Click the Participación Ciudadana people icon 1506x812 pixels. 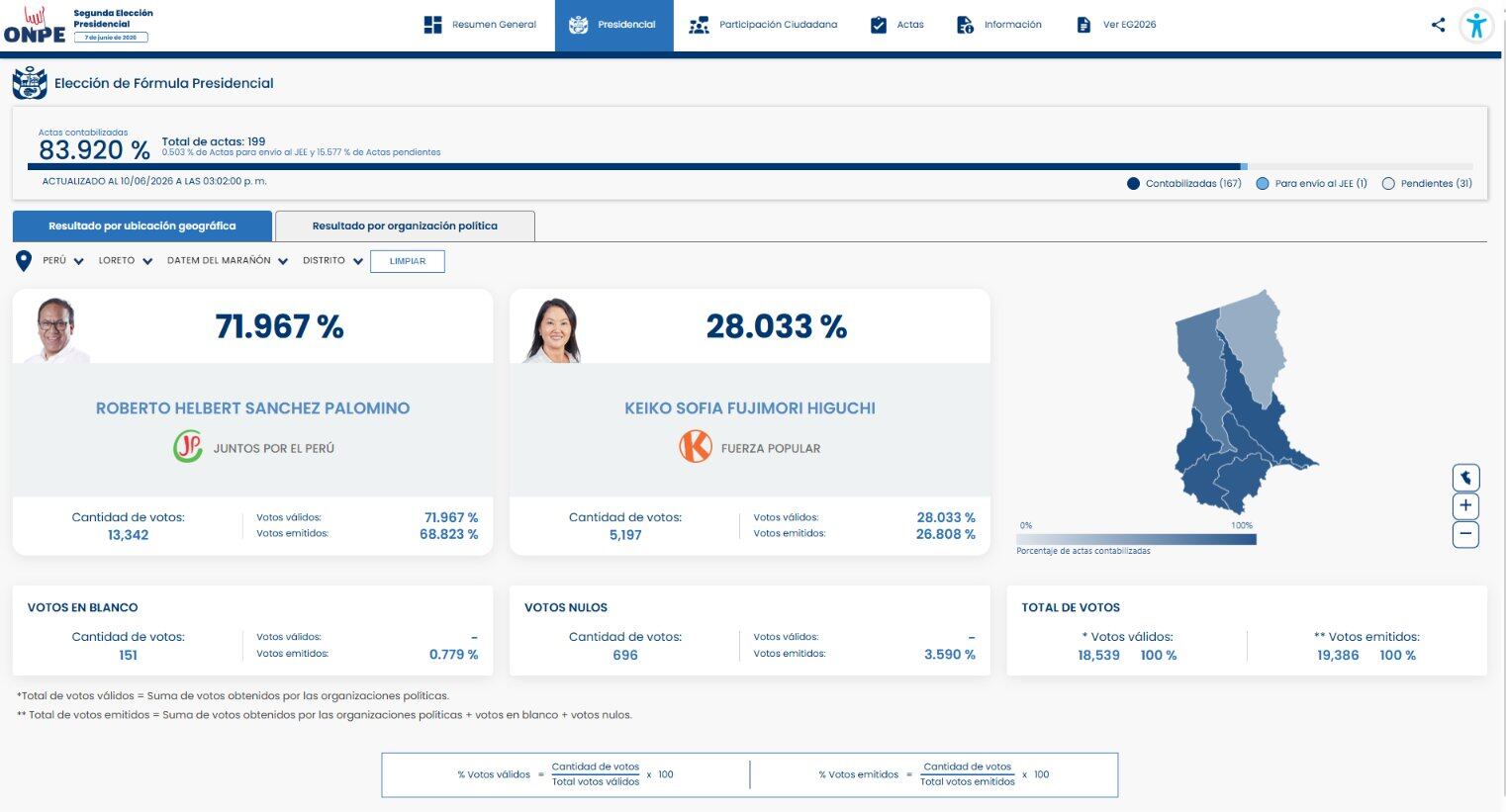click(699, 25)
